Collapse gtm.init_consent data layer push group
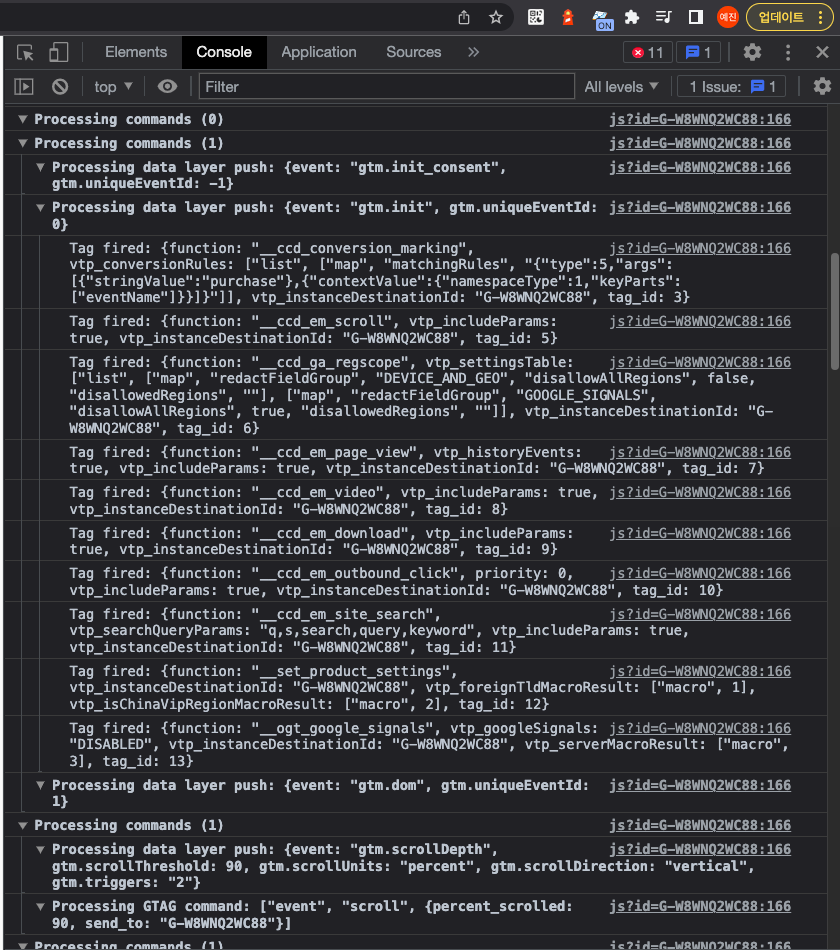This screenshot has width=840, height=950. (41, 167)
